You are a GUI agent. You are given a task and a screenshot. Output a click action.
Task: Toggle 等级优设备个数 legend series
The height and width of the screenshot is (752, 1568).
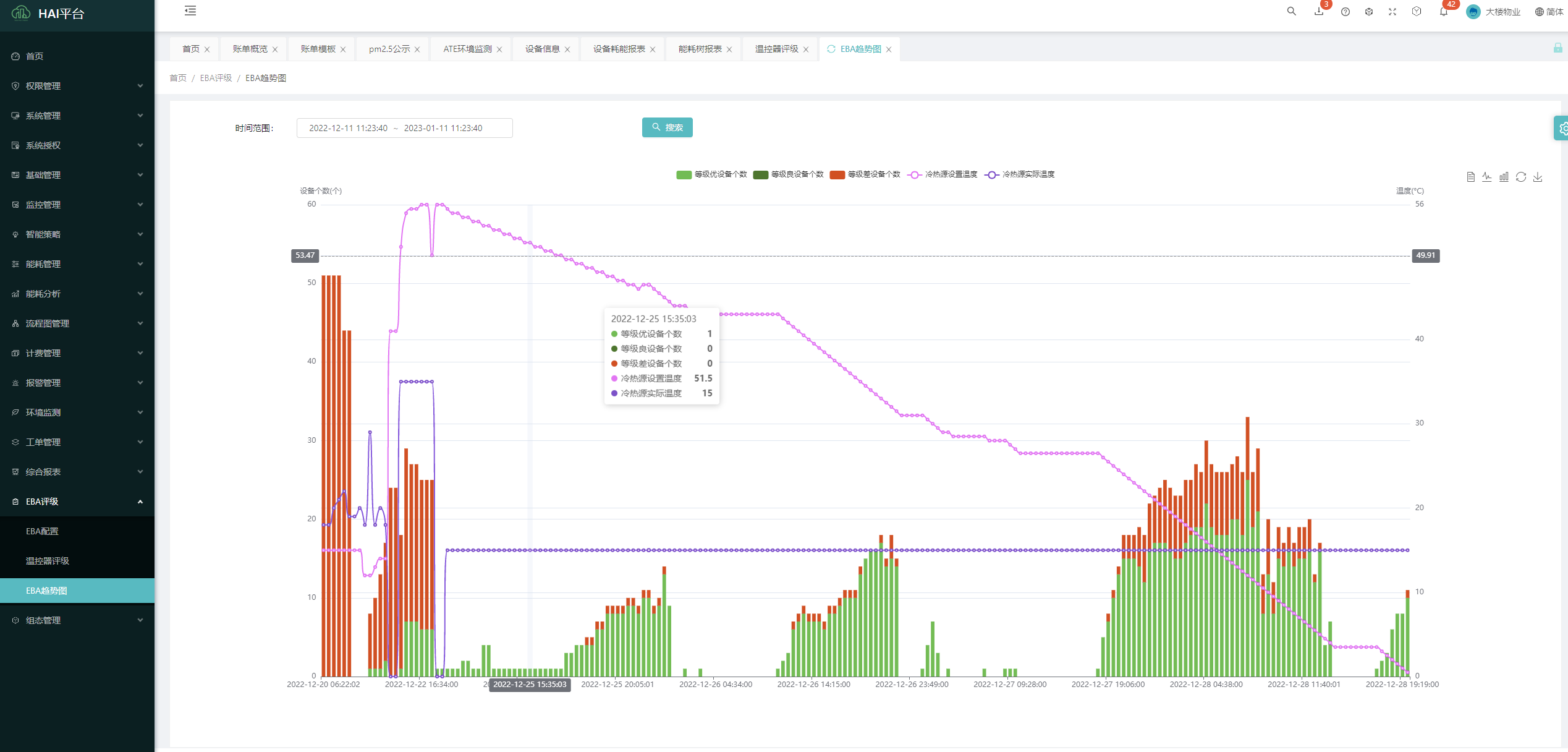click(711, 174)
